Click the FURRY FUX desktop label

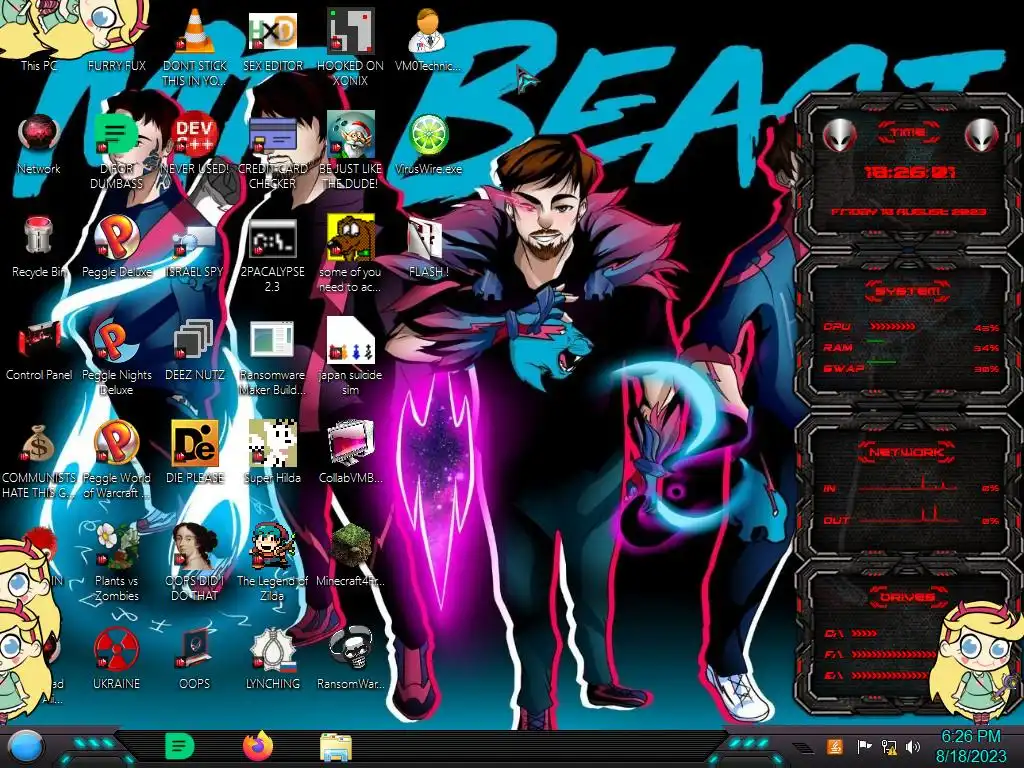(116, 65)
